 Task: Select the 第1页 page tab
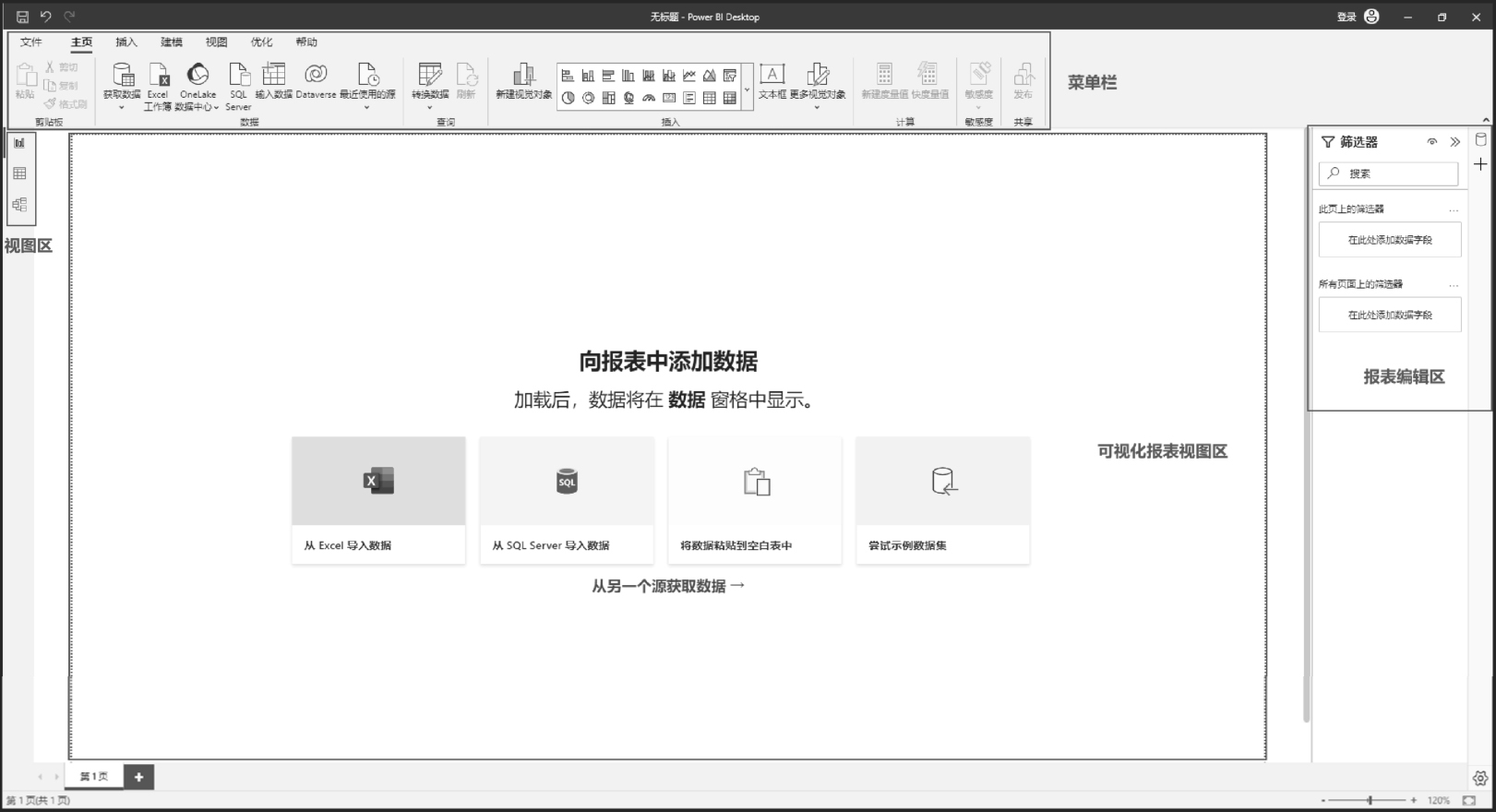(93, 777)
